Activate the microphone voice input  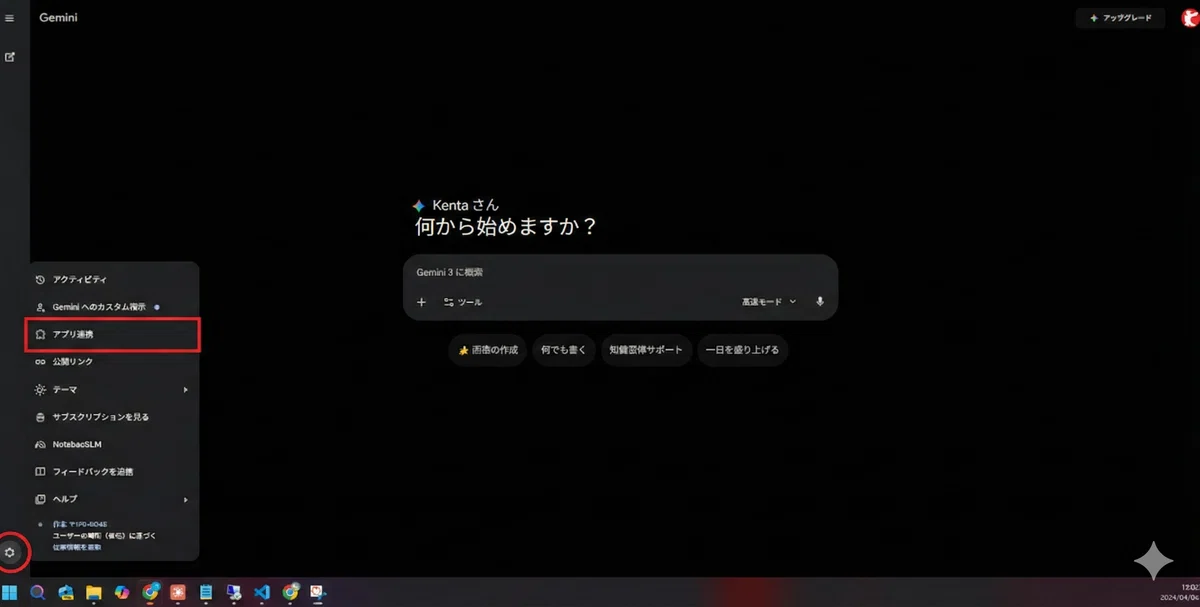[x=820, y=301]
